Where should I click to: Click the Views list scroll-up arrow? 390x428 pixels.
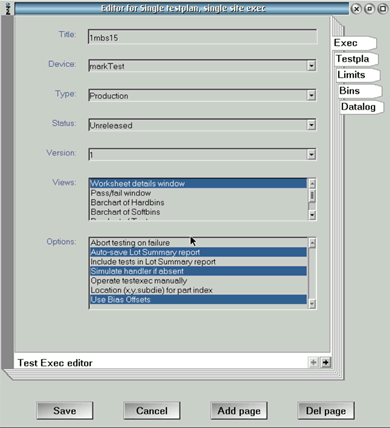click(312, 184)
